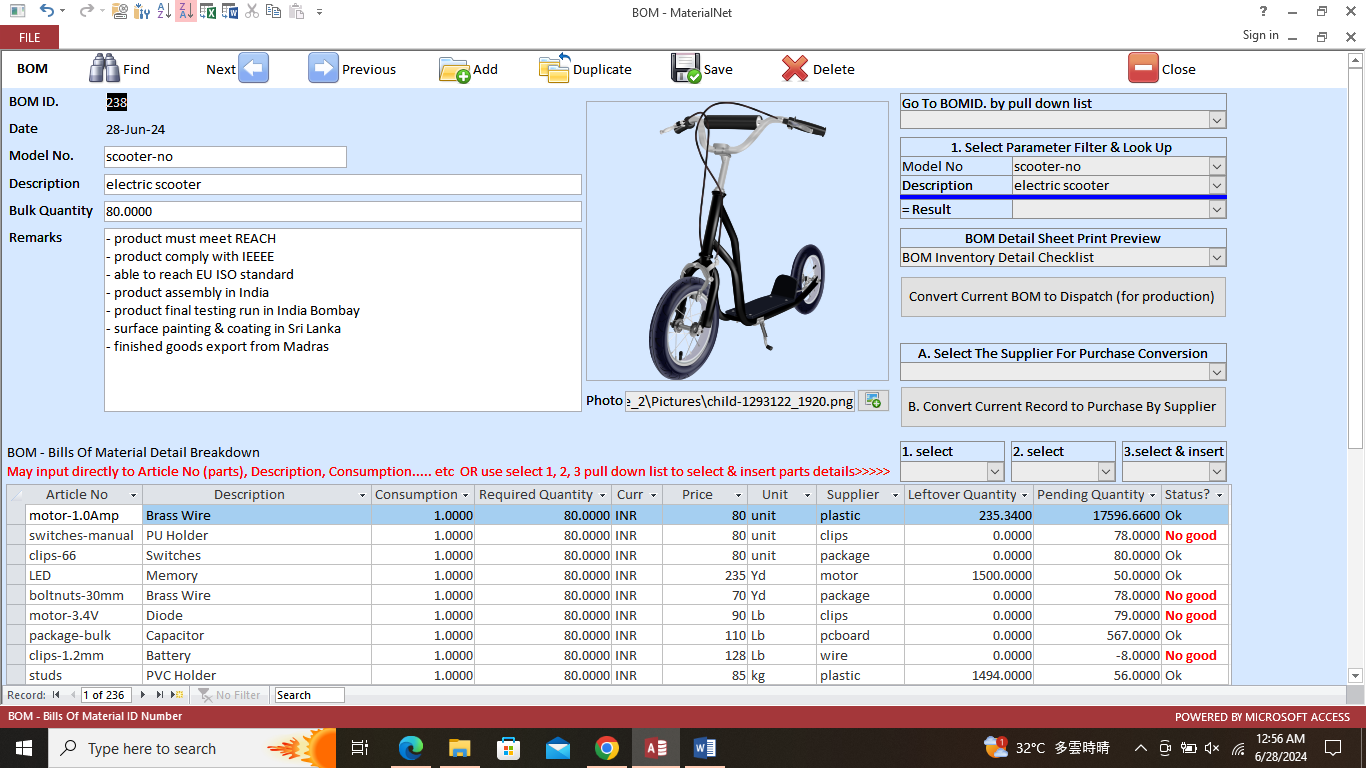Go to Next record arrow icon
The image size is (1366, 768).
tap(253, 68)
